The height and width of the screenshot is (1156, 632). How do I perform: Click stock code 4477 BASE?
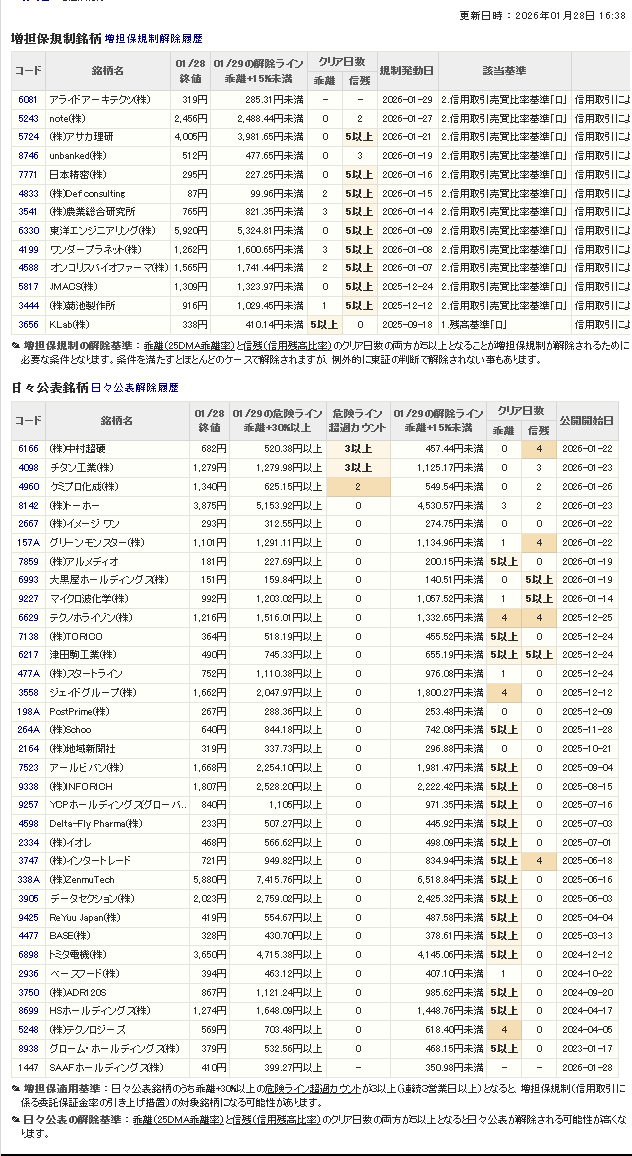(28, 936)
